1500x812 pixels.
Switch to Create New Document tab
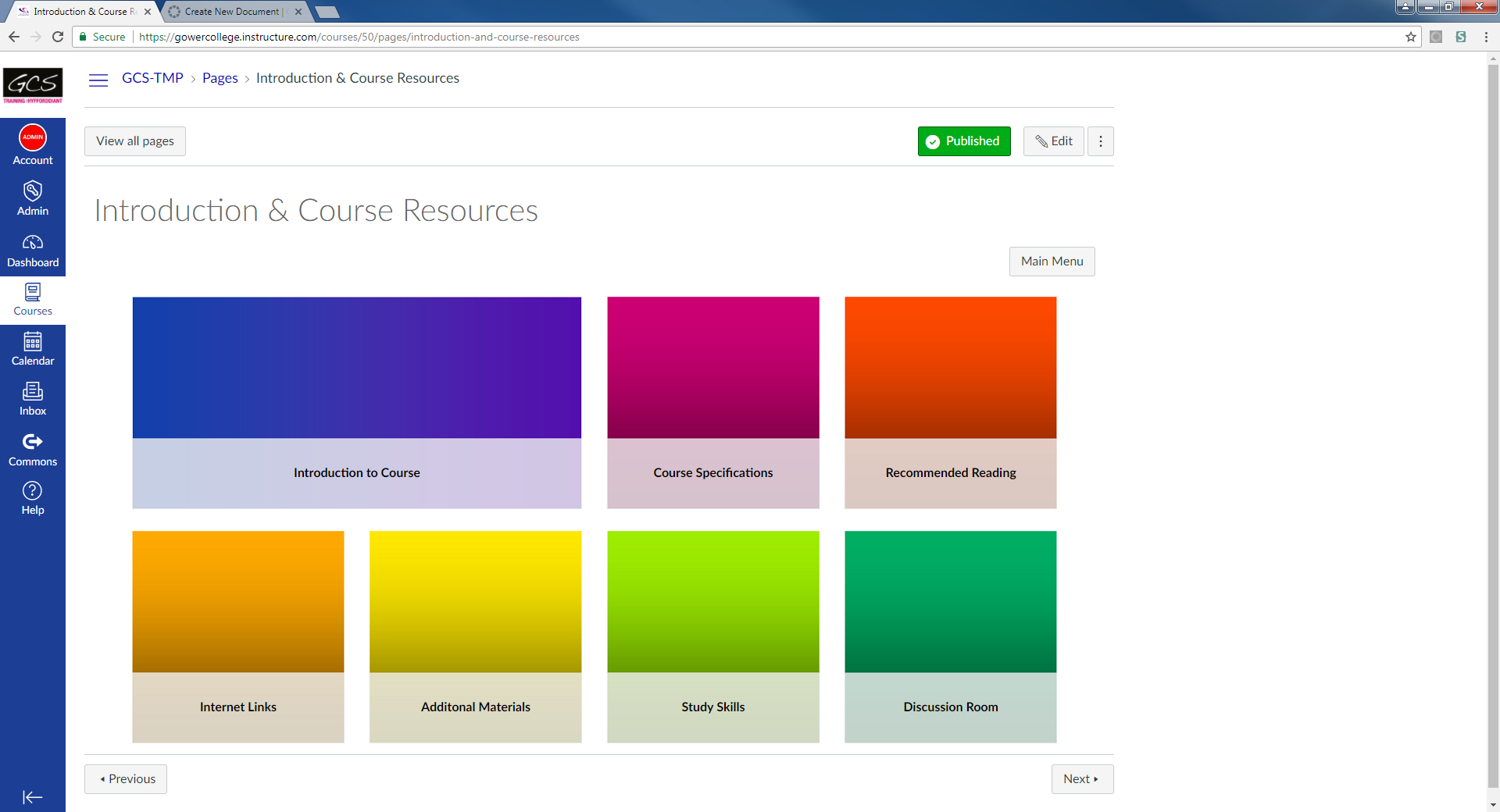[x=232, y=12]
